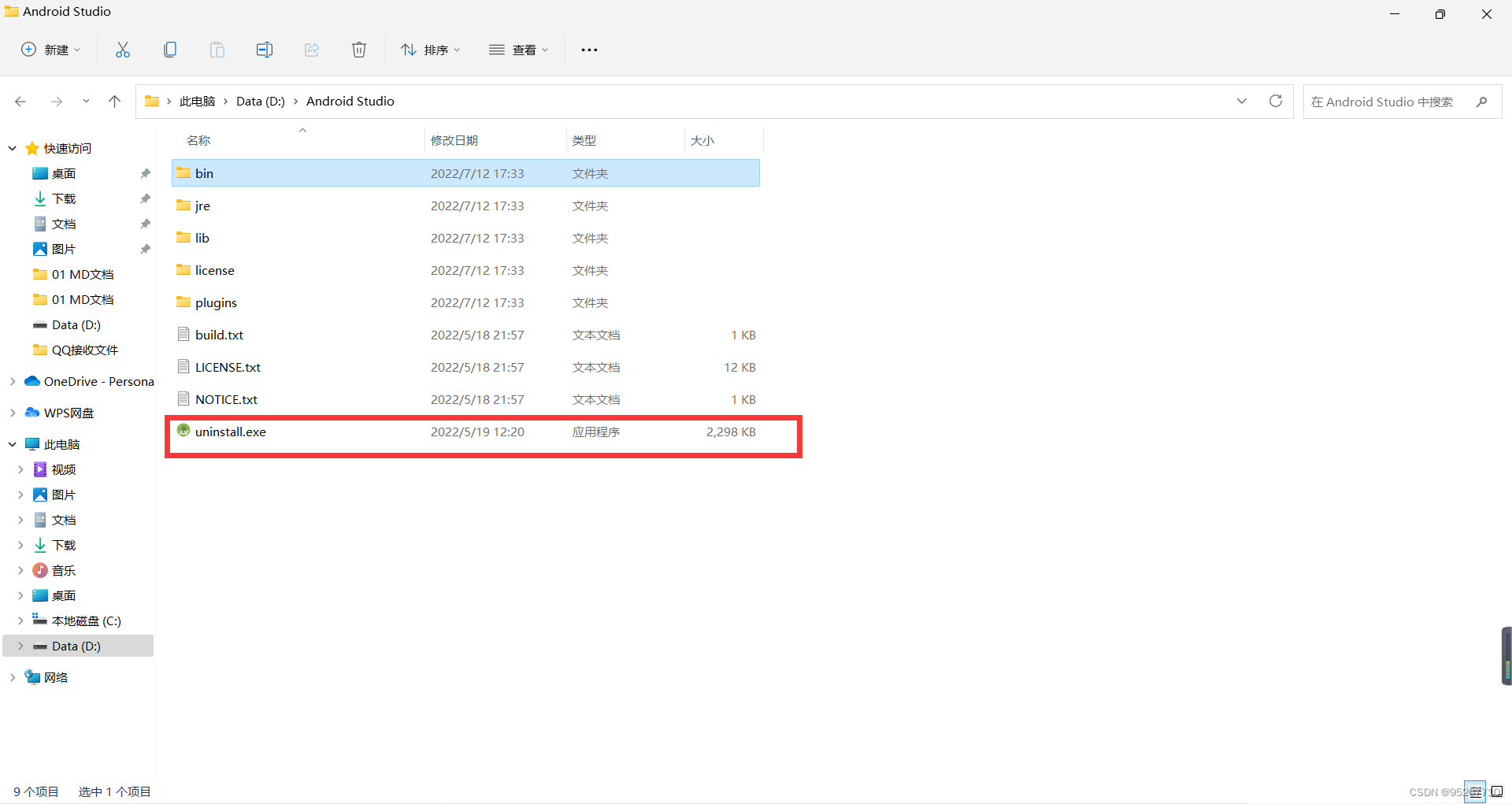Open the View dropdown menu

coord(518,50)
